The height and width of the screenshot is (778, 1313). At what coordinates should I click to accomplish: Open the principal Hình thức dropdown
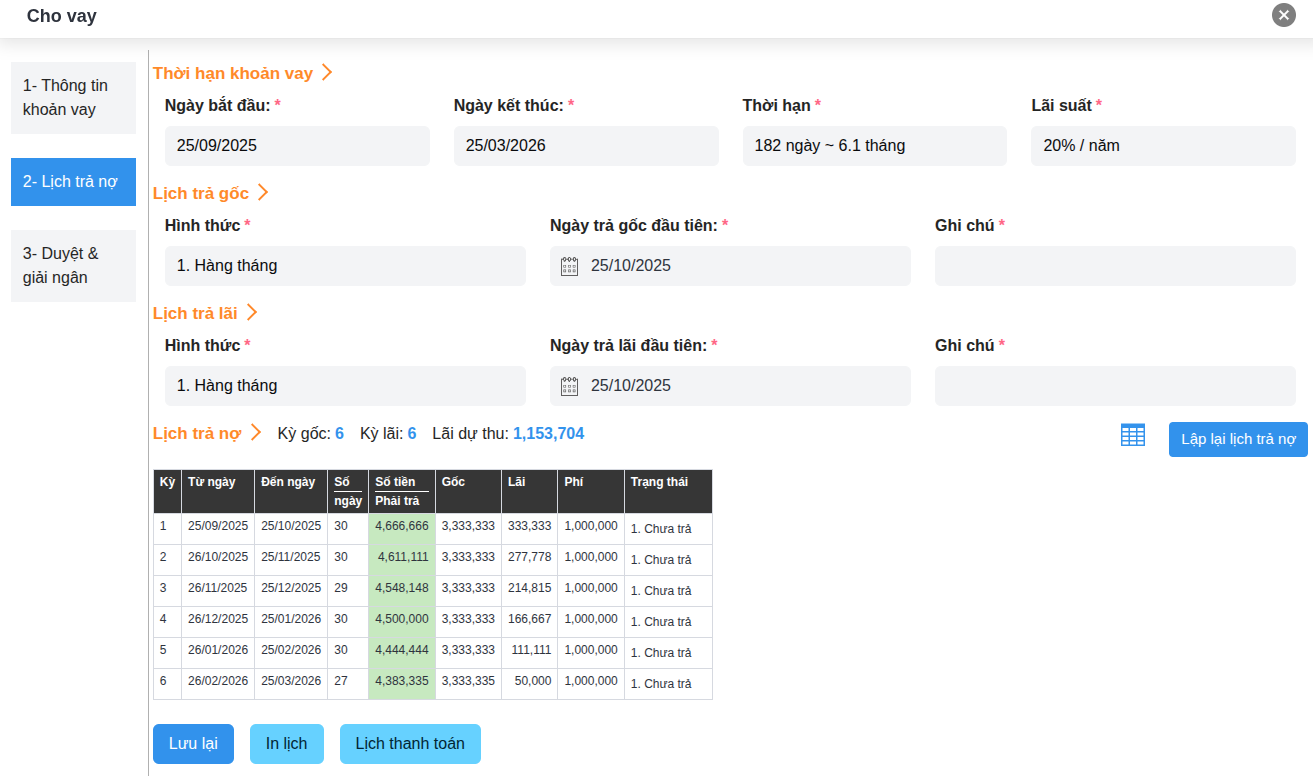[x=345, y=266]
